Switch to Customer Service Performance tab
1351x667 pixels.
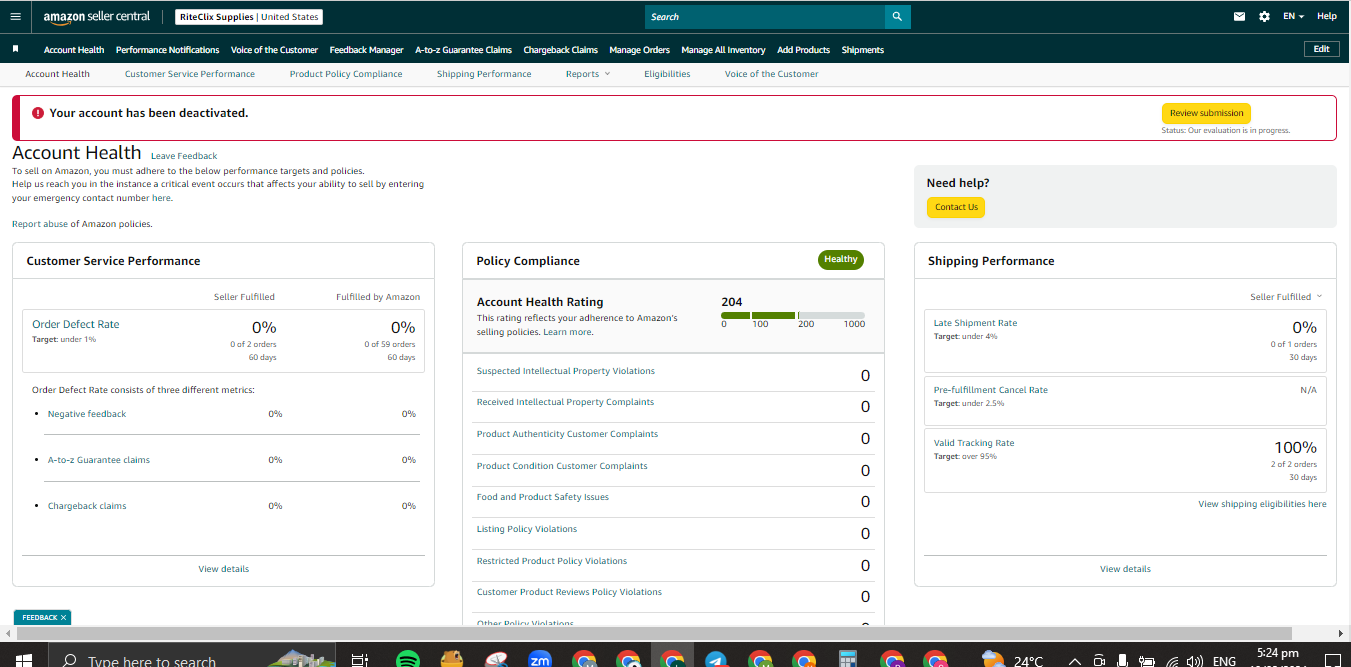click(x=190, y=74)
